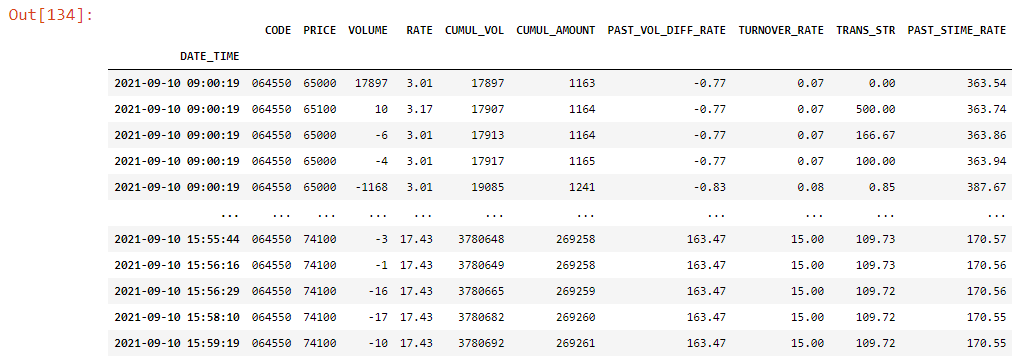1029x361 pixels.
Task: Click VOLUME value -1168
Action: [x=371, y=187]
